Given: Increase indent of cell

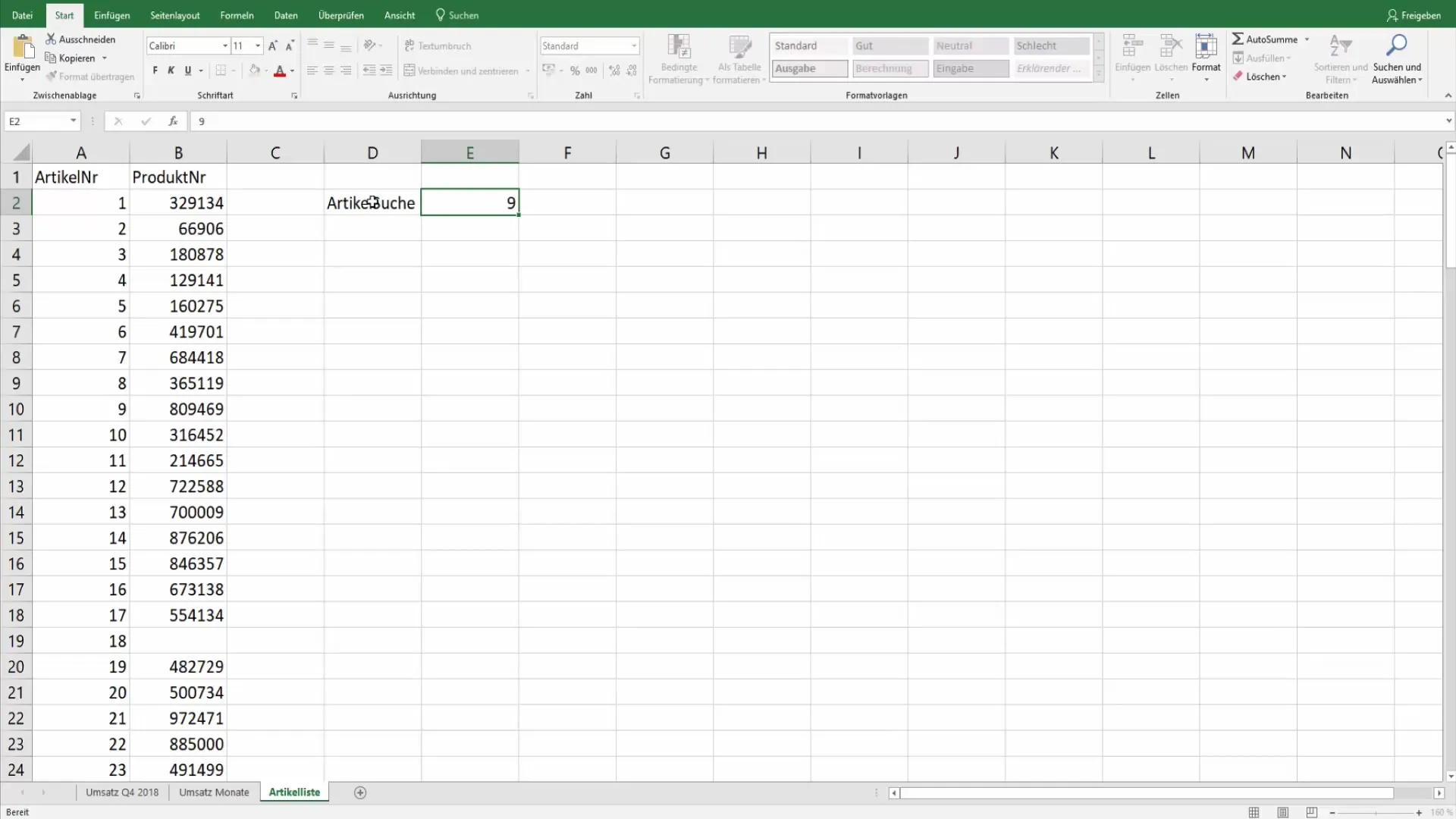Looking at the screenshot, I should [x=386, y=71].
